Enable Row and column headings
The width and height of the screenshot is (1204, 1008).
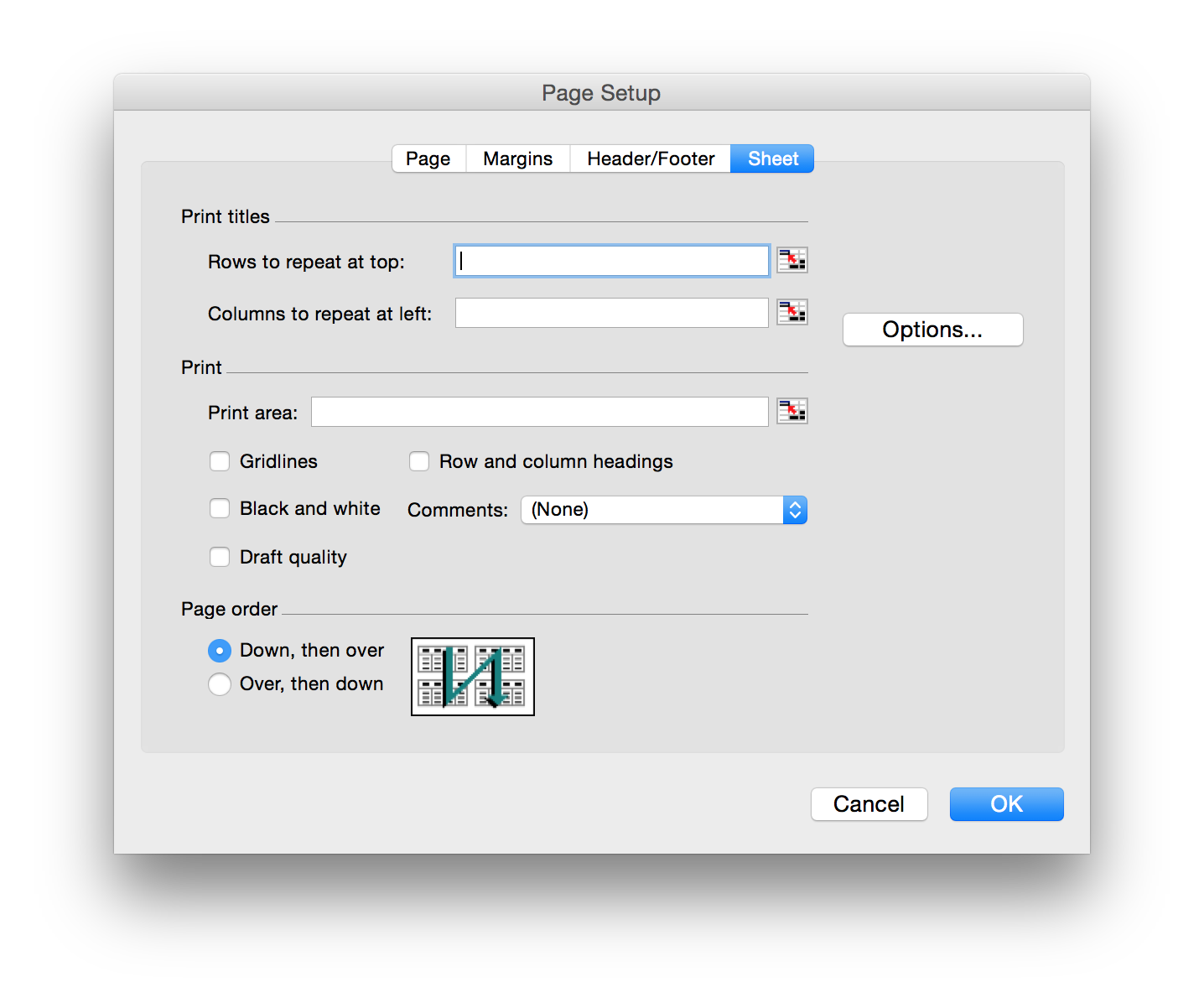[419, 462]
